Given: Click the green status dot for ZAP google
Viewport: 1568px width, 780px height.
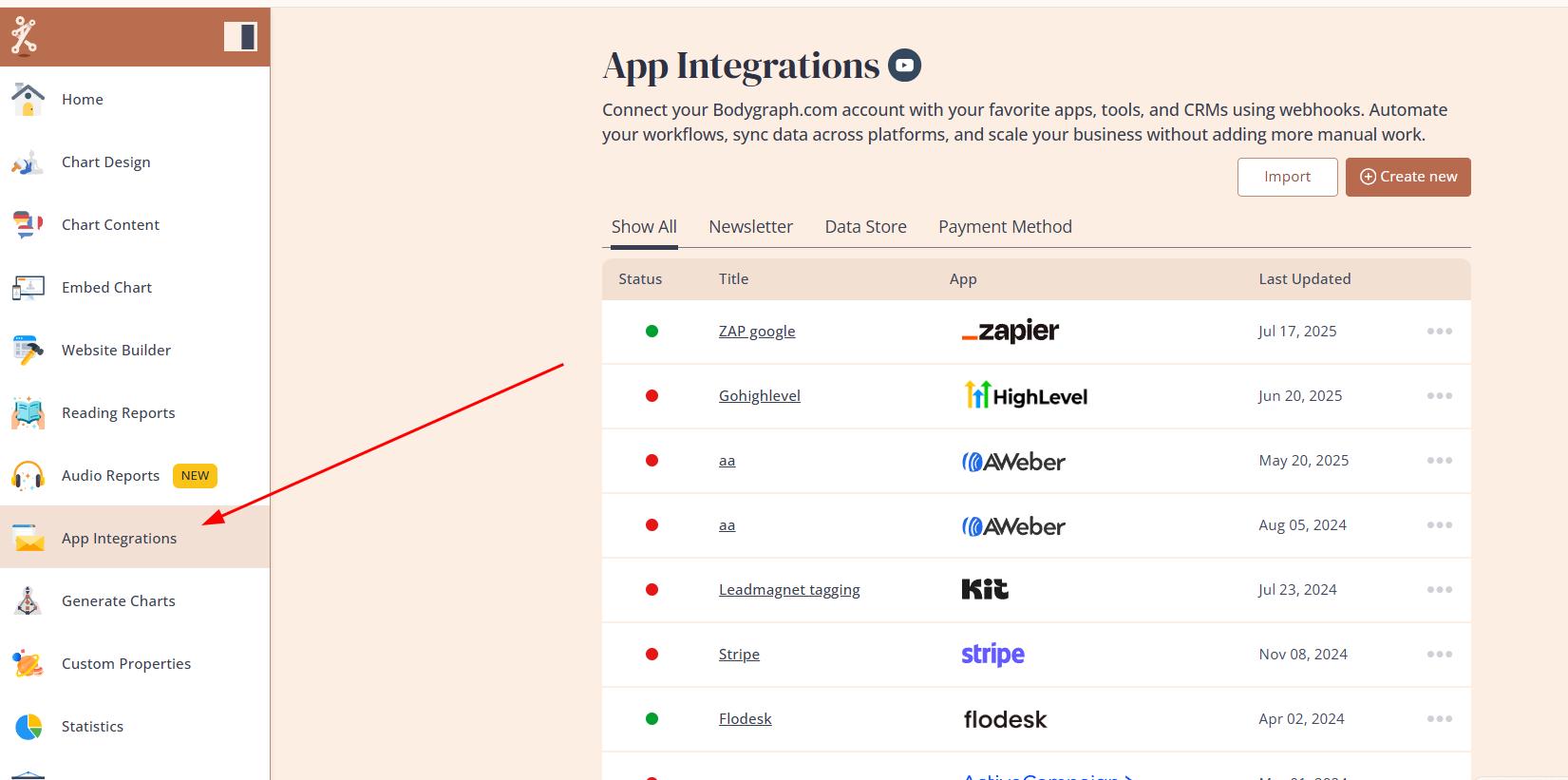Looking at the screenshot, I should [652, 332].
